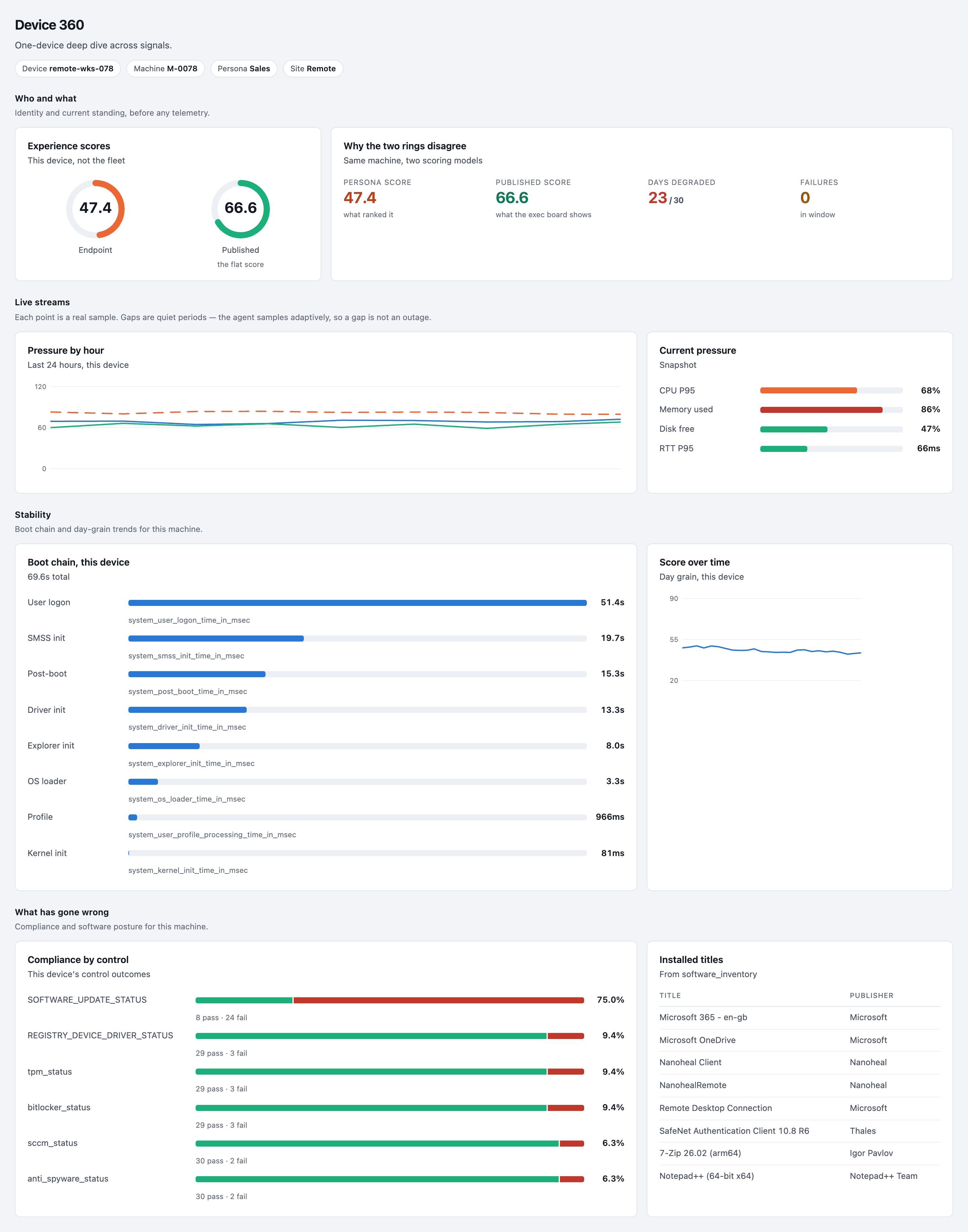Screen dimensions: 968x1232
Task: Click the Nanoheal Client title
Action: (690, 1063)
